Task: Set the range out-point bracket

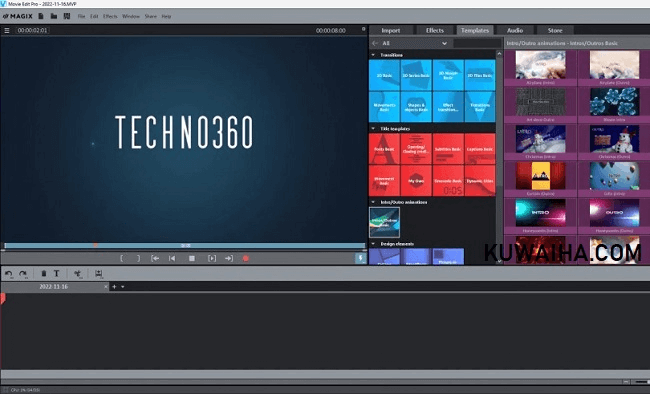Action: pos(138,258)
